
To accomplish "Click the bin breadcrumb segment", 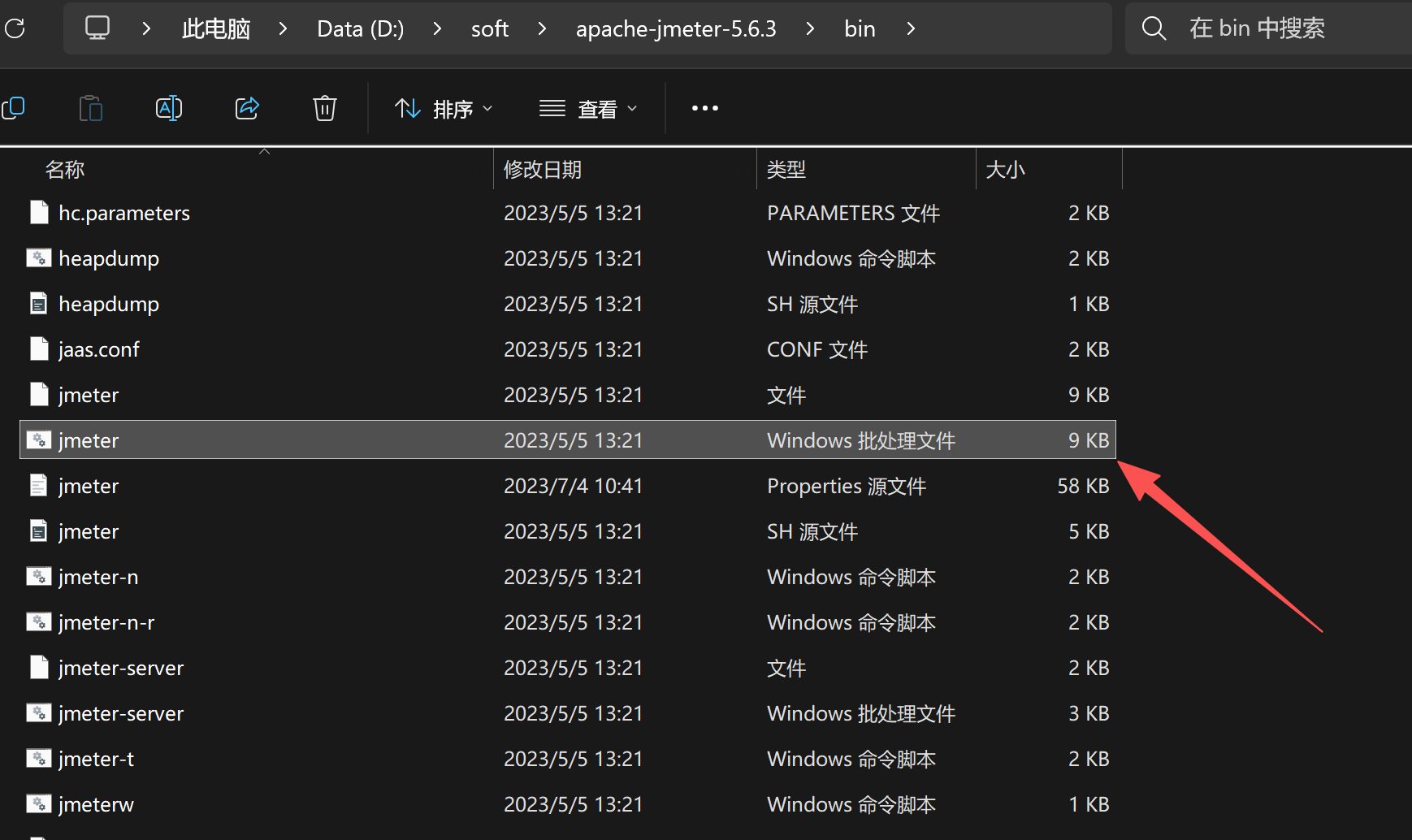I will [x=860, y=29].
